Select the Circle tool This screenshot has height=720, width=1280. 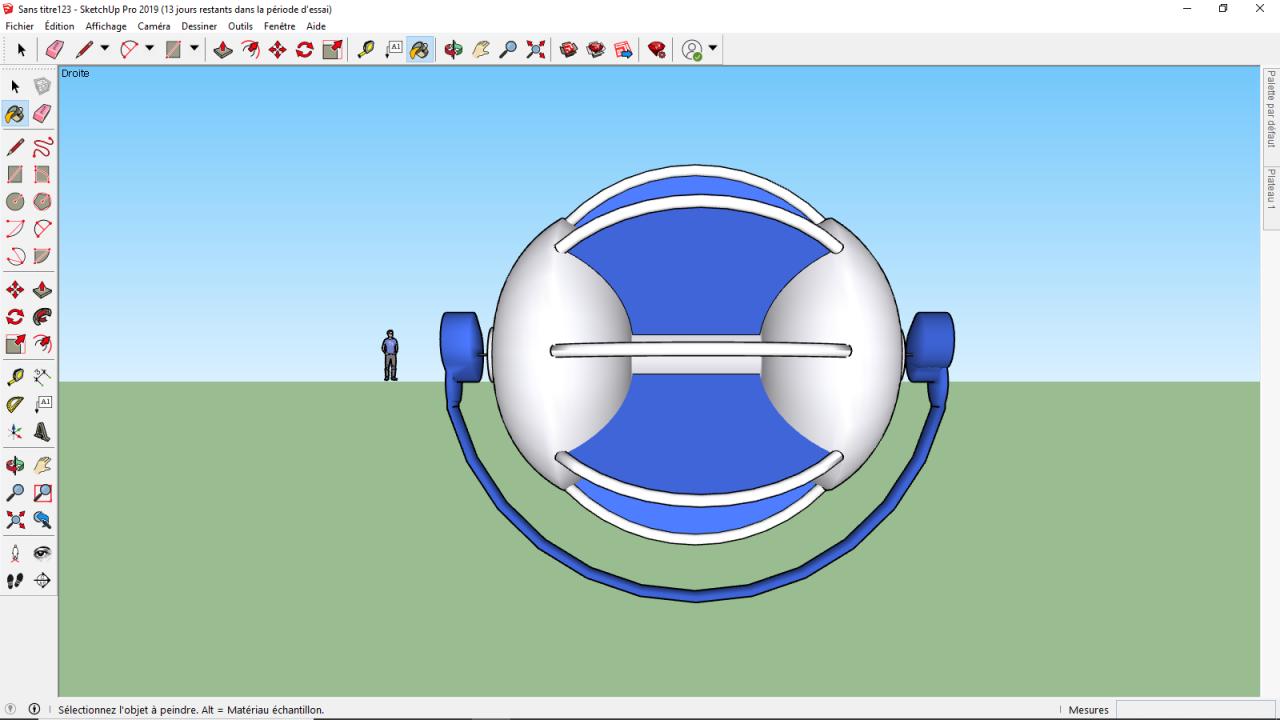(15, 202)
